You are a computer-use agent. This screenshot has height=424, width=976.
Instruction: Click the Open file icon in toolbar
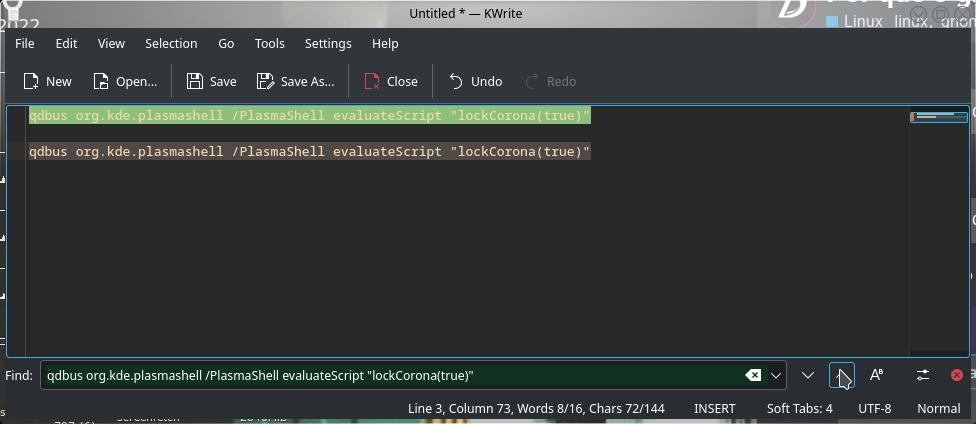coord(101,82)
